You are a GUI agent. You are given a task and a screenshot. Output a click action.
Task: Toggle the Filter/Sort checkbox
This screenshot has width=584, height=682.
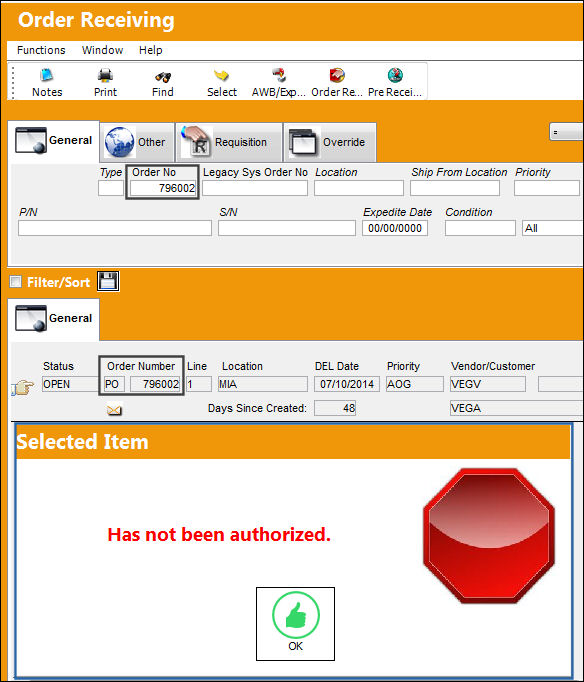point(16,282)
